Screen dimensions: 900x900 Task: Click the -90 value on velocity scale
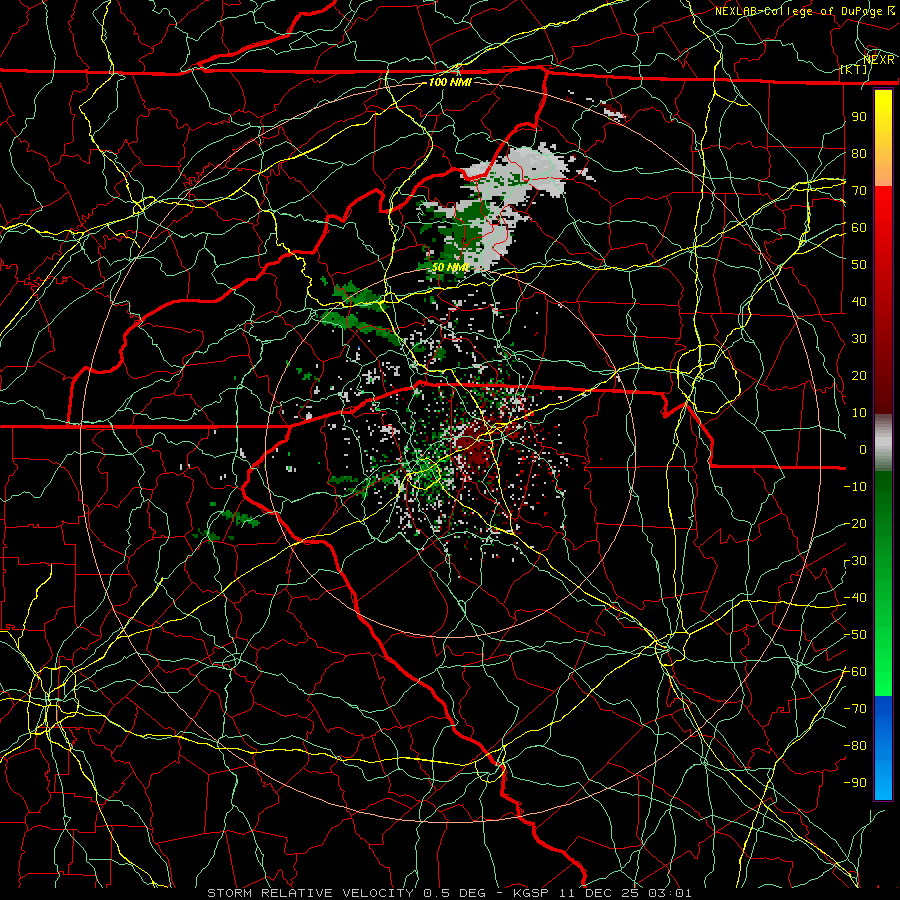855,783
